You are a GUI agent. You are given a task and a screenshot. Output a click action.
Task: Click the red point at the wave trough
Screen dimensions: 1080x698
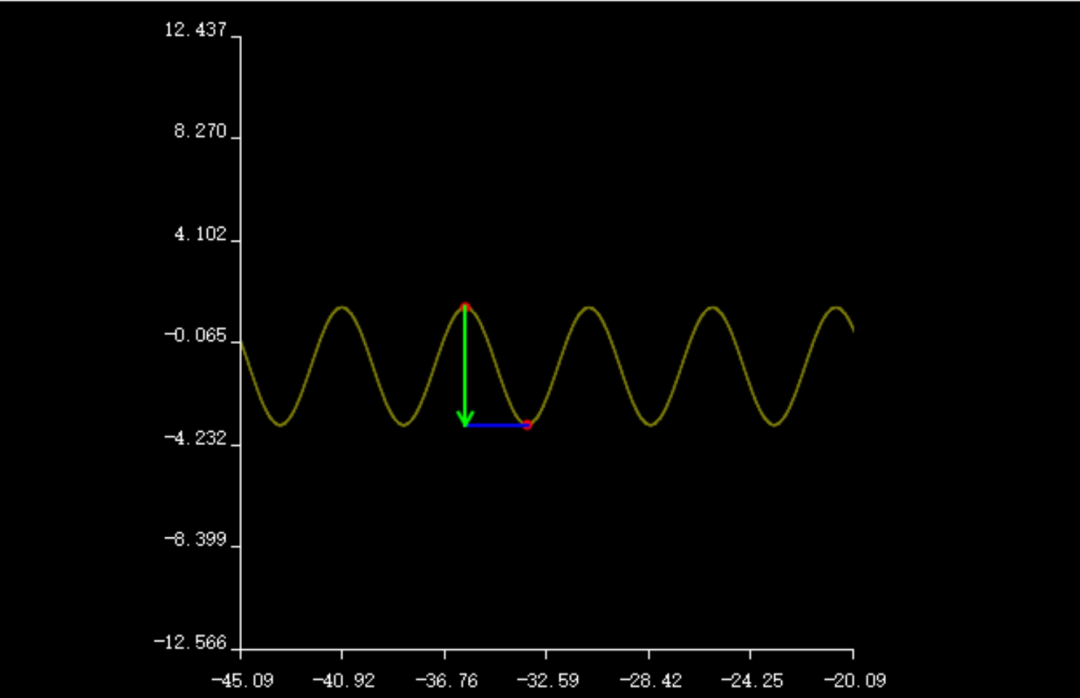[527, 425]
